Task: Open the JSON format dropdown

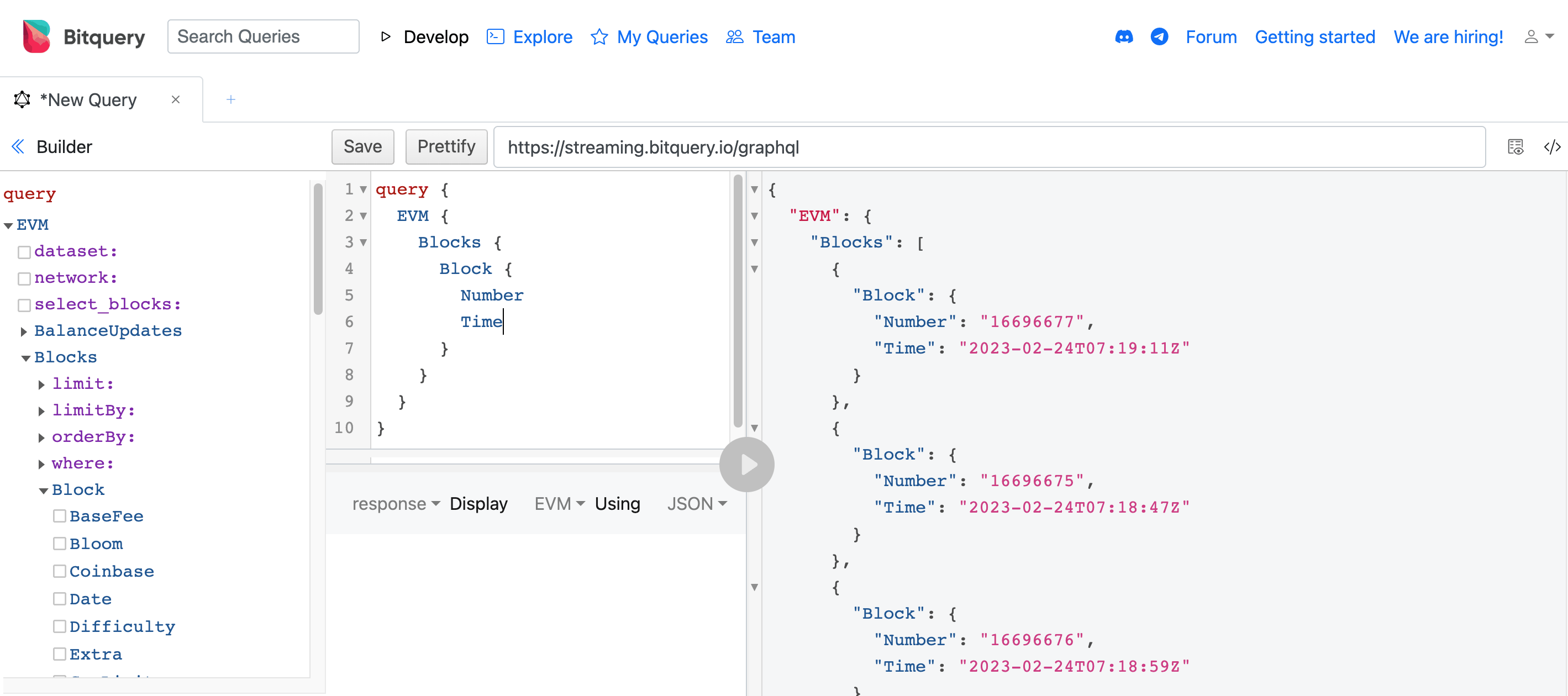Action: 697,504
